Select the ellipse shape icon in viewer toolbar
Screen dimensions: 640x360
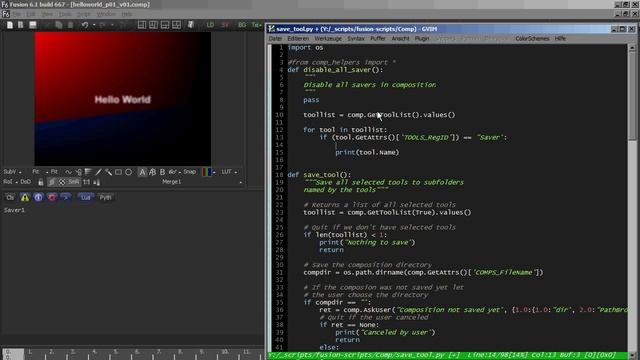pyautogui.click(x=129, y=172)
